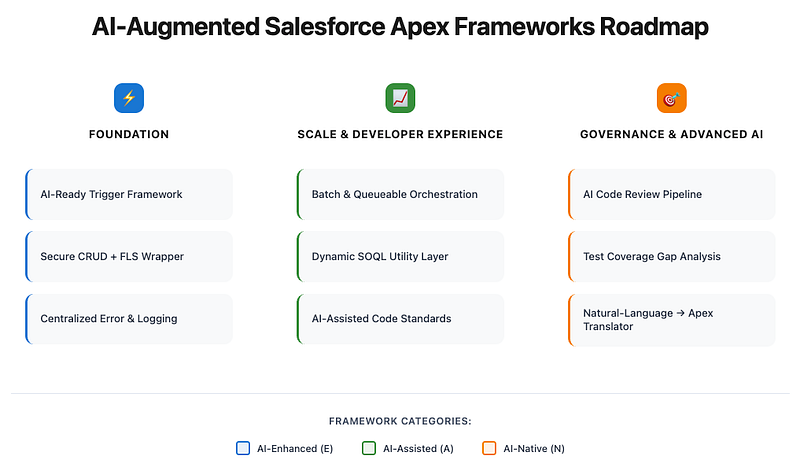Image resolution: width=800 pixels, height=466 pixels.
Task: Click the AI-Assisted Code Standards card
Action: [400, 318]
